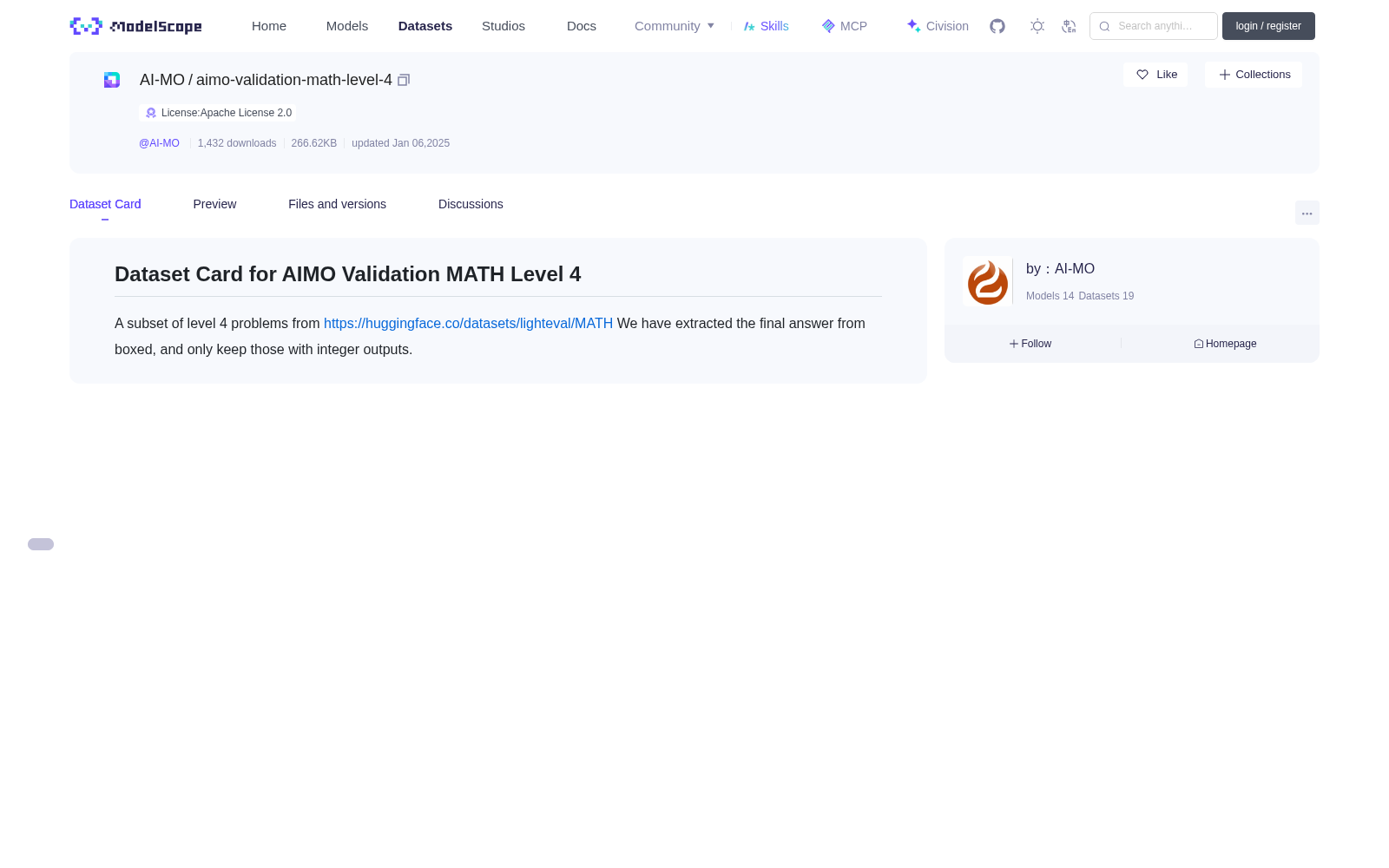
Task: Copy the dataset name with the copy icon
Action: point(404,80)
